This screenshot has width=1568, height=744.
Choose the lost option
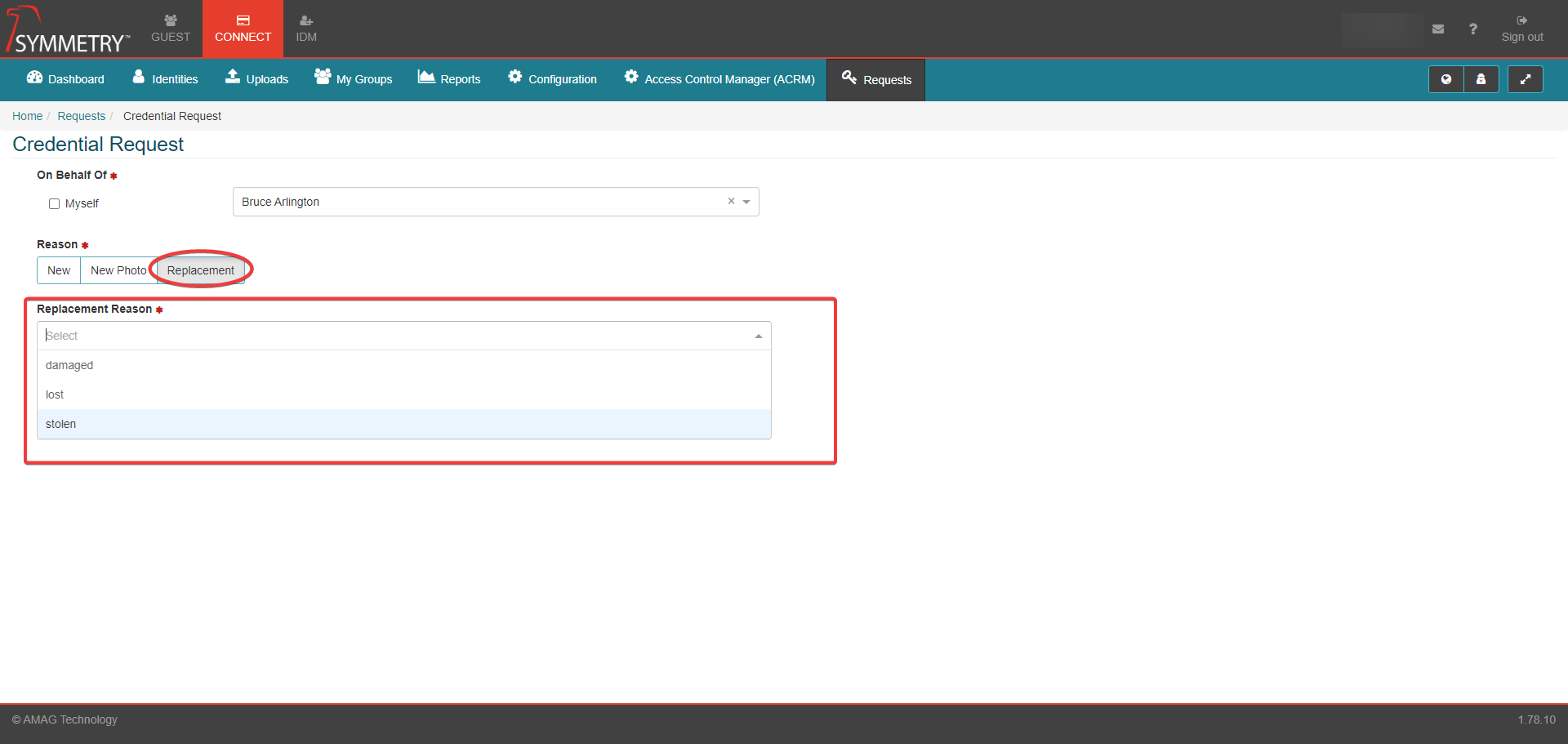click(404, 394)
